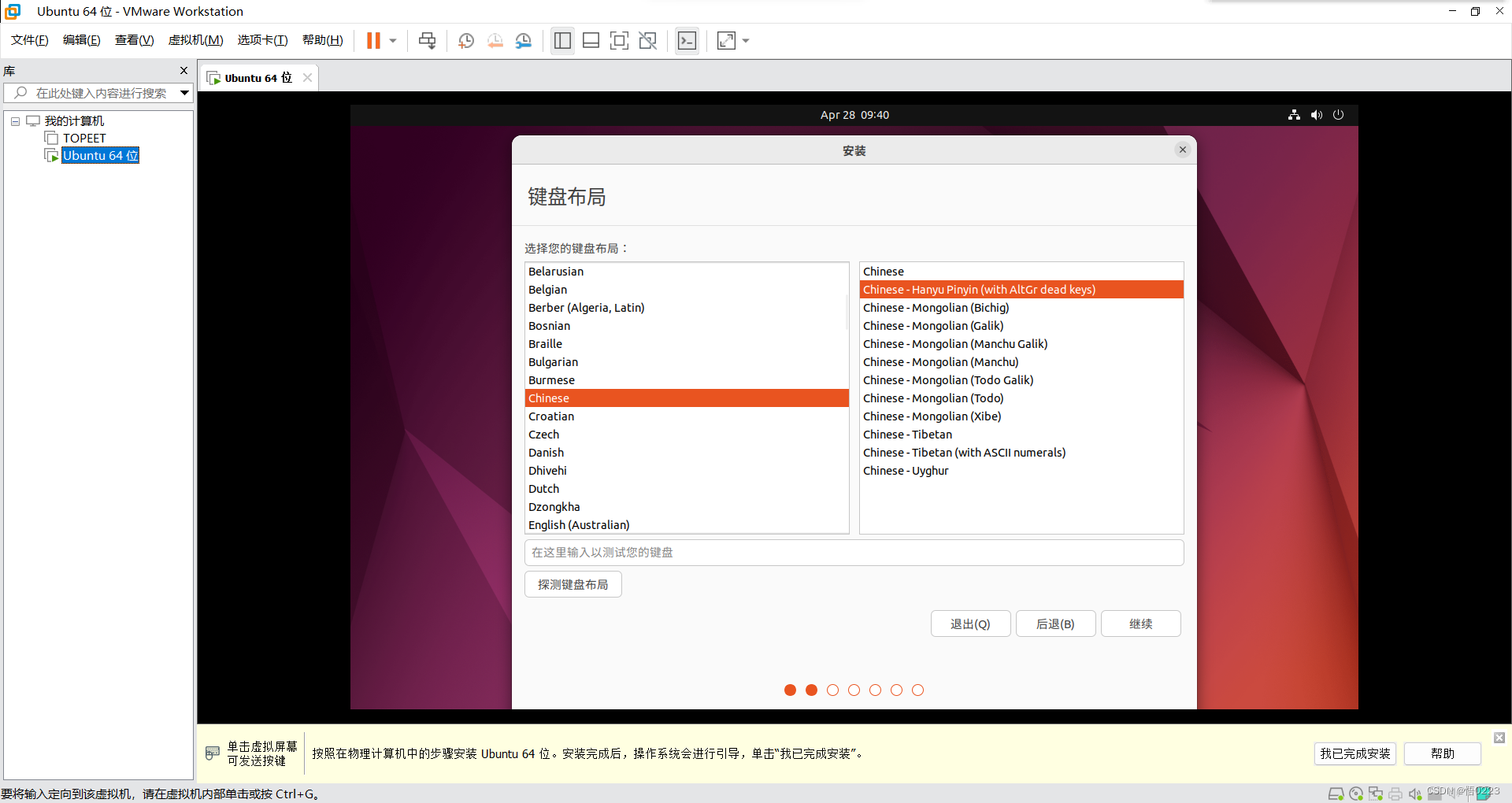Enter full screen mode from the toolbar
Screen dimensions: 1512x803
[620, 41]
